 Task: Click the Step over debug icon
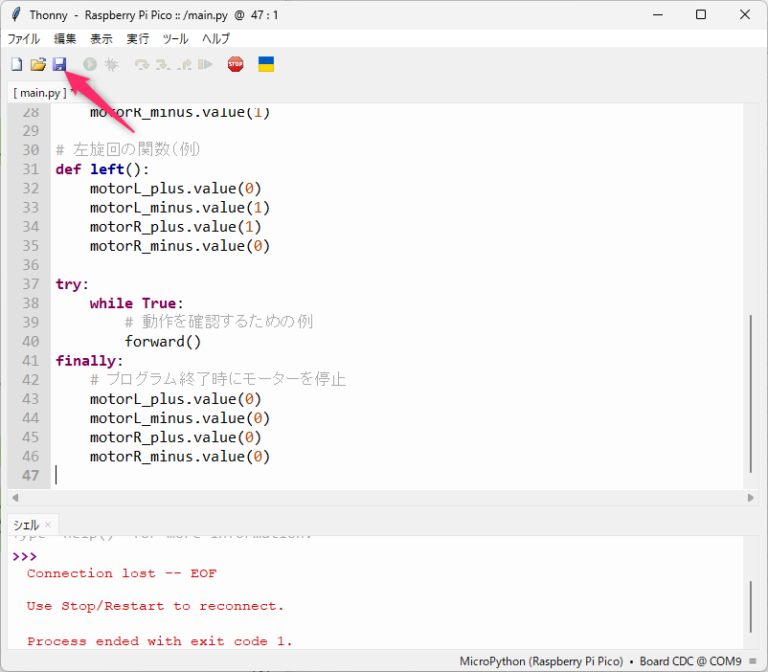141,65
